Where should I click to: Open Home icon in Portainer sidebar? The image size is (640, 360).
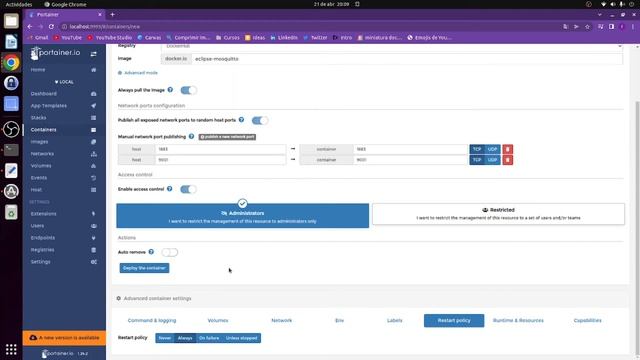[93, 70]
